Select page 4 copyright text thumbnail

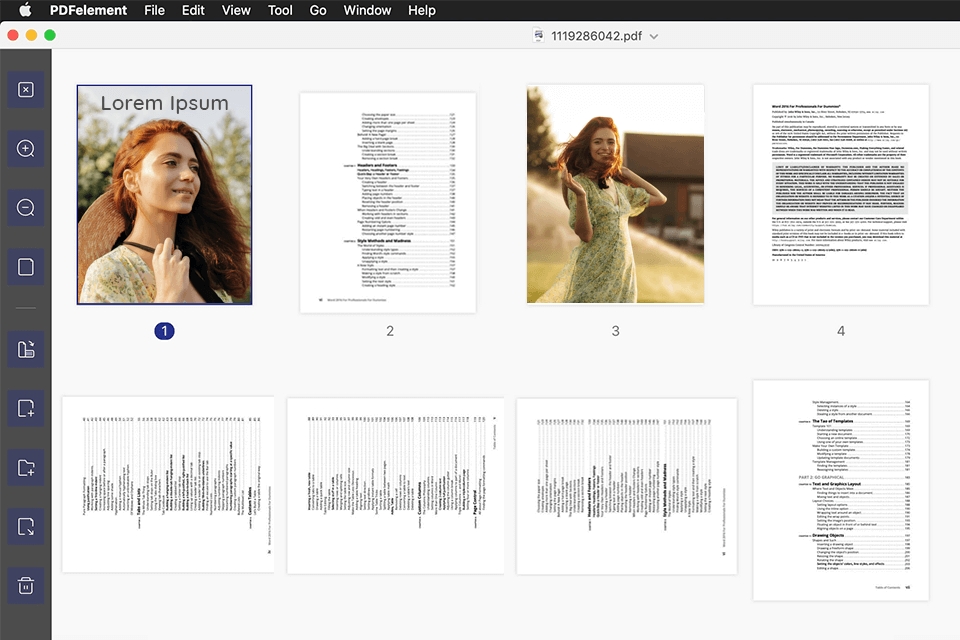click(840, 195)
